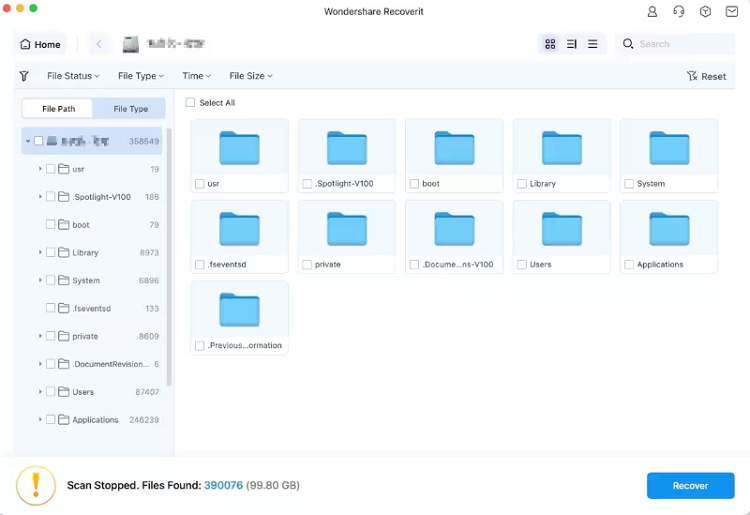Screen dimensions: 750x515
Task: Go back with the left arrow
Action: point(99,44)
